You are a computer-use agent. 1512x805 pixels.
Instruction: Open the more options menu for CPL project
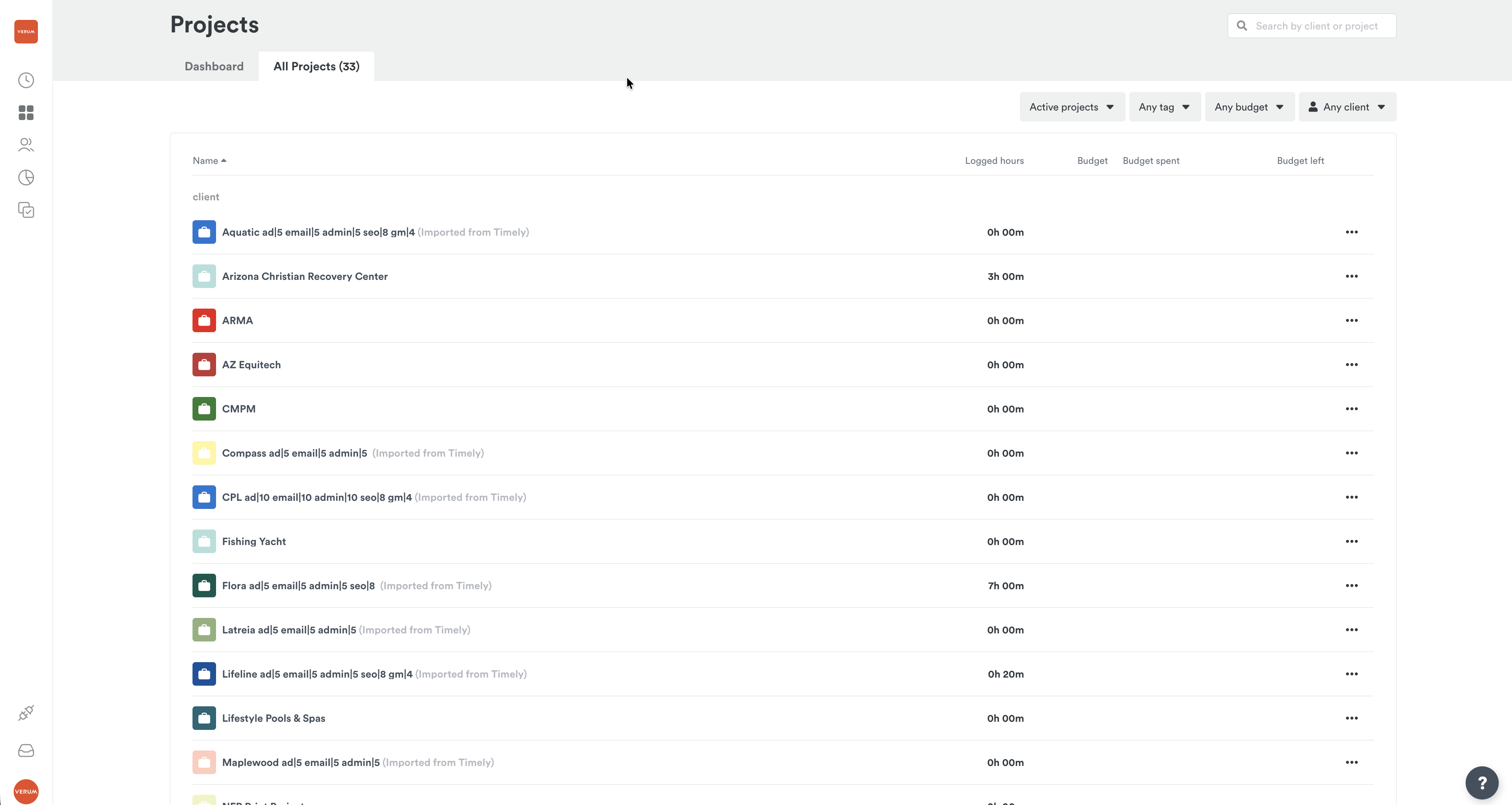pyautogui.click(x=1352, y=497)
